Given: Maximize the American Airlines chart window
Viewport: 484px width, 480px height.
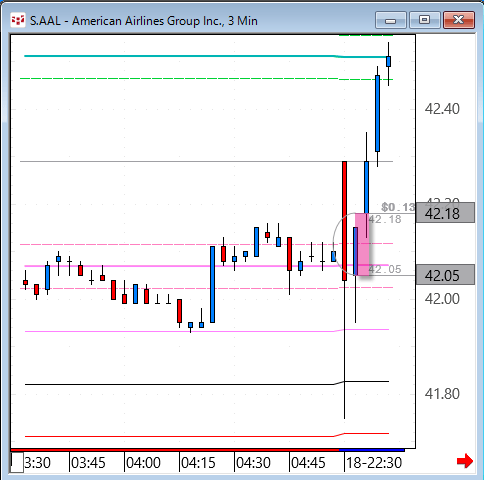Looking at the screenshot, I should [x=424, y=20].
